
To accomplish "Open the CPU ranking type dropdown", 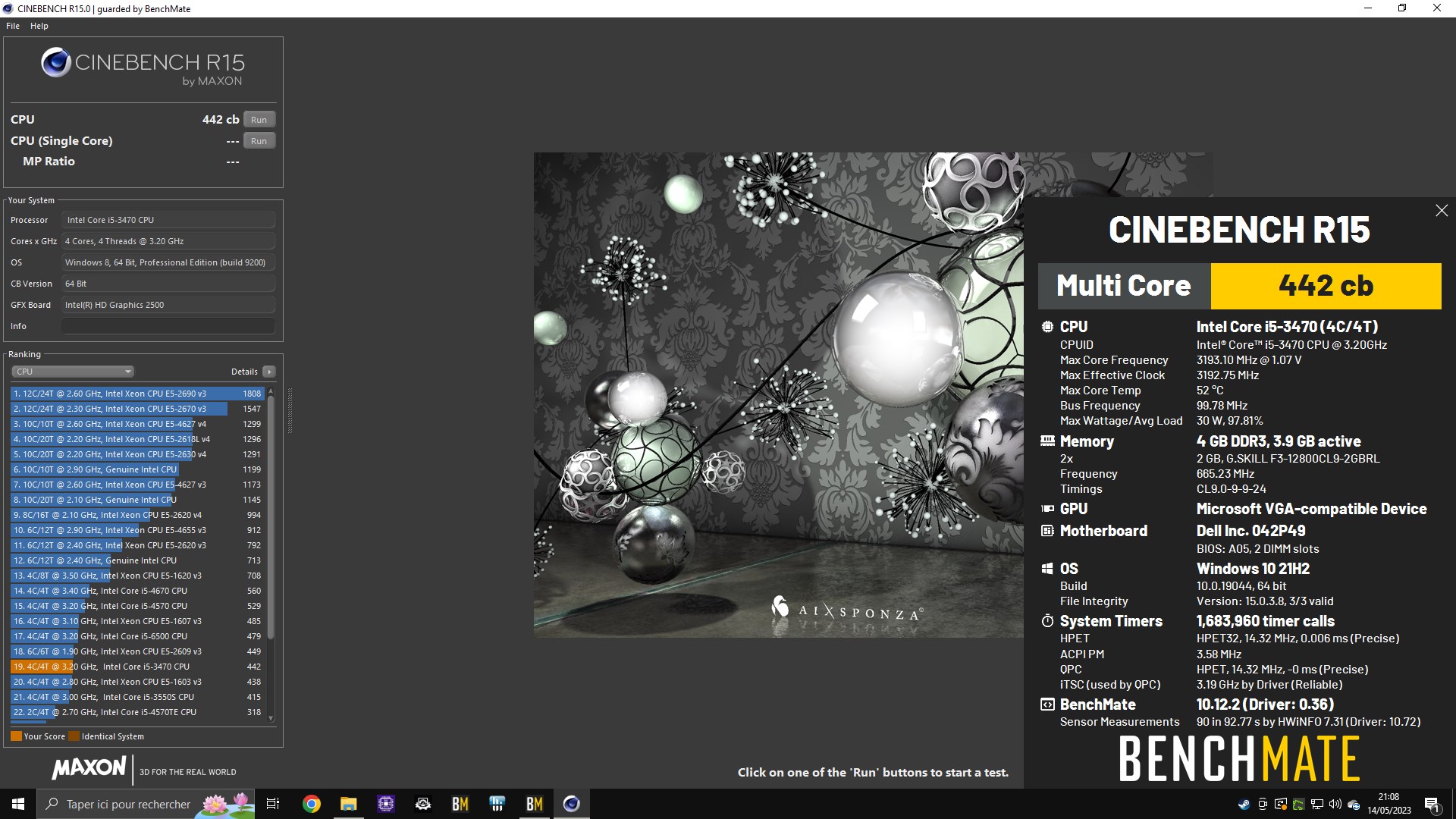I will click(73, 372).
